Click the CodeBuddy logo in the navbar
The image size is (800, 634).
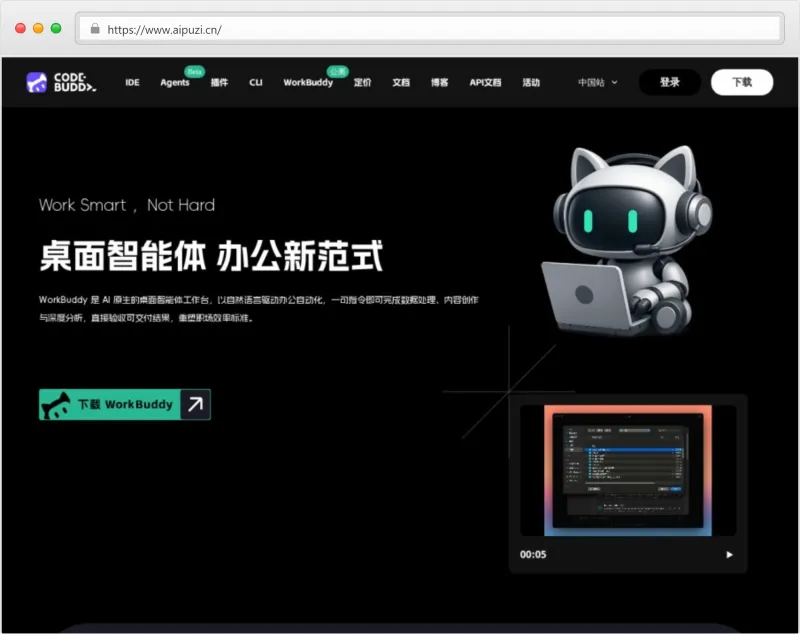coord(58,82)
